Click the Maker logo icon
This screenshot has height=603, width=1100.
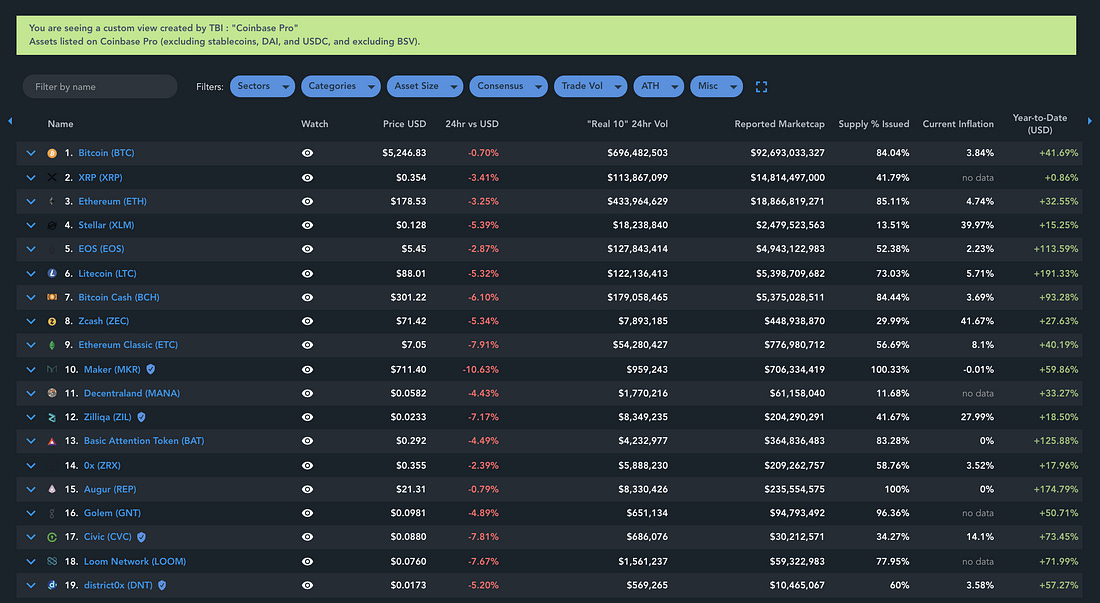52,370
